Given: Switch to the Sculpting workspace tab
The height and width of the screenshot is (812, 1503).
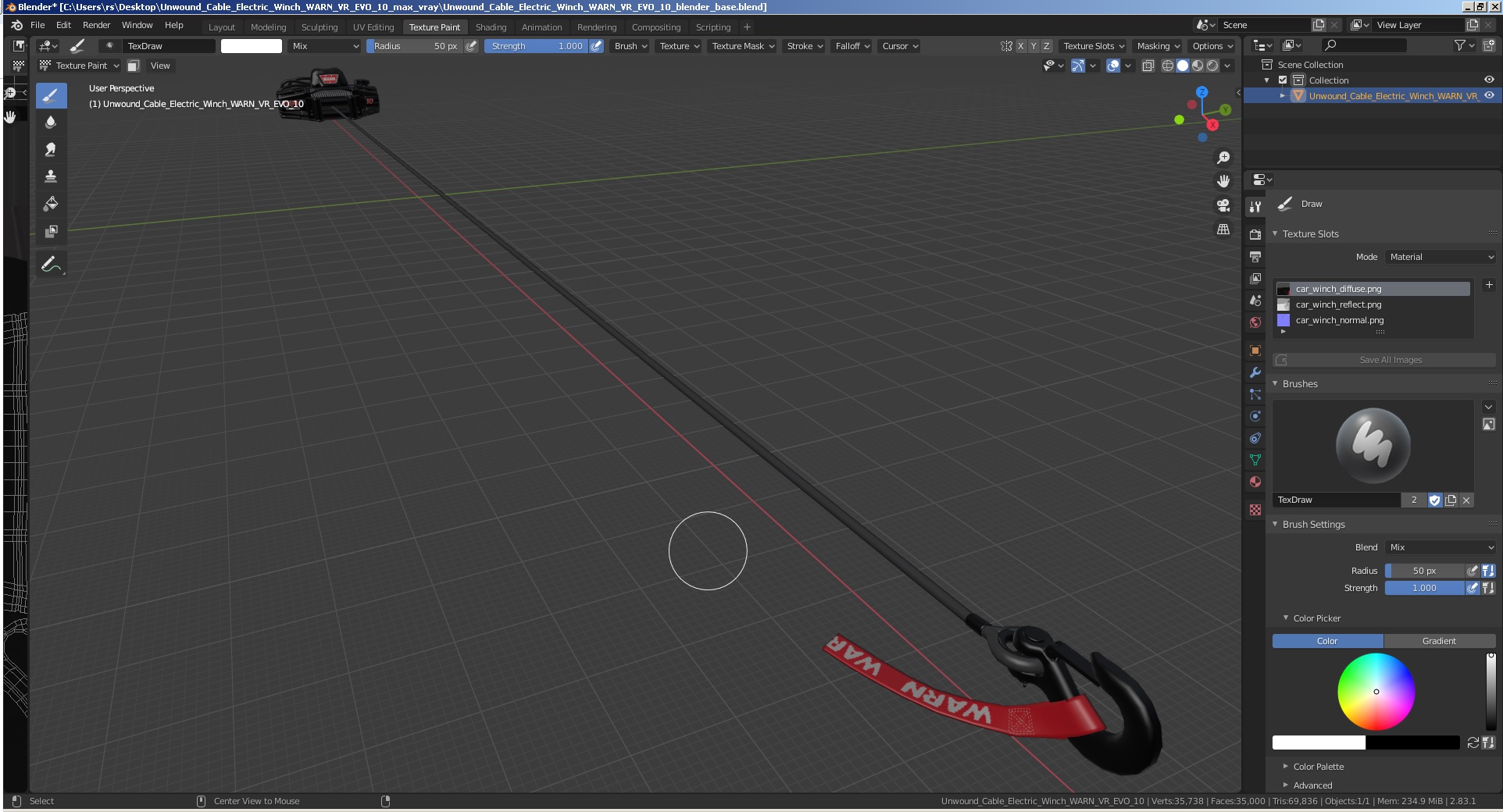Looking at the screenshot, I should pos(320,27).
